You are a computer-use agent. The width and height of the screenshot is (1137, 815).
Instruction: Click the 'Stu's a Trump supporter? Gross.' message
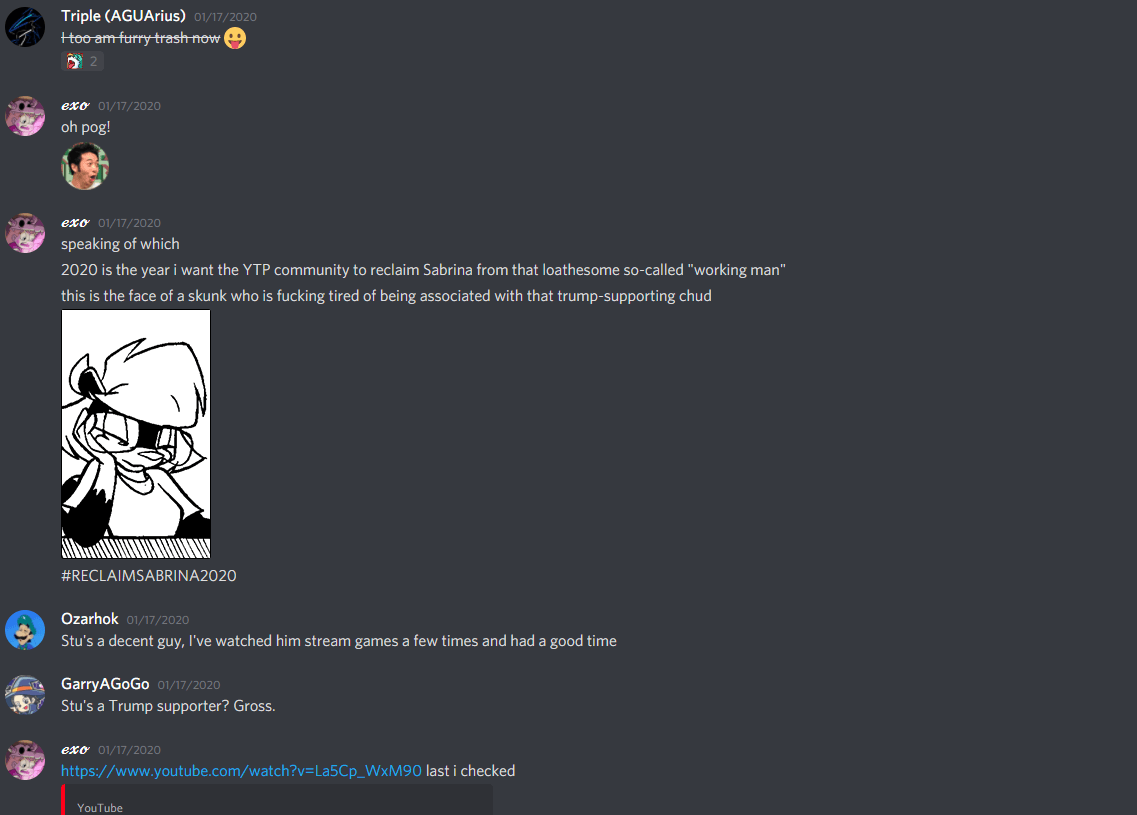click(168, 706)
